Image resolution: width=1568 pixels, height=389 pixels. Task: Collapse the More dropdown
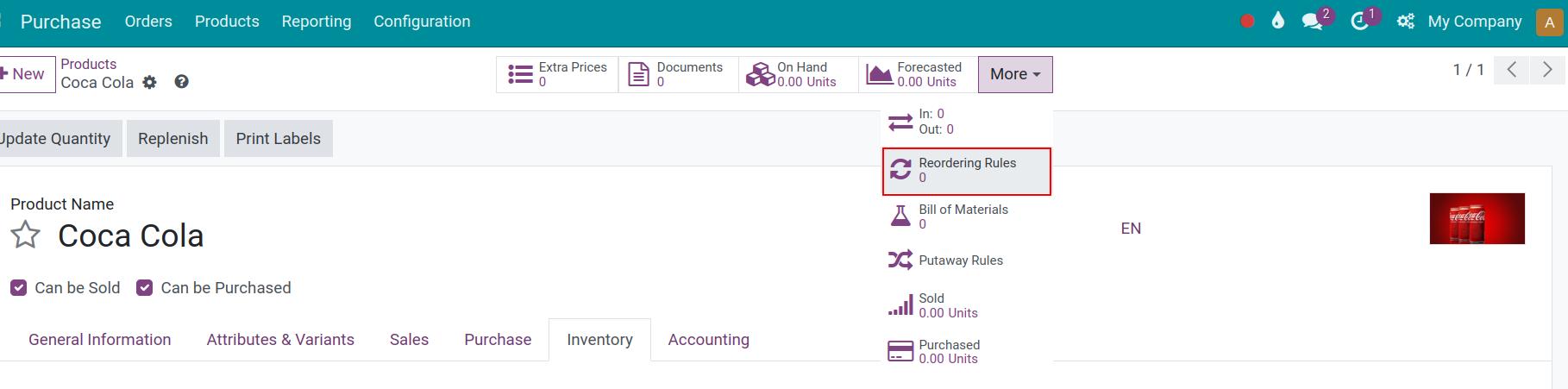pos(1015,74)
